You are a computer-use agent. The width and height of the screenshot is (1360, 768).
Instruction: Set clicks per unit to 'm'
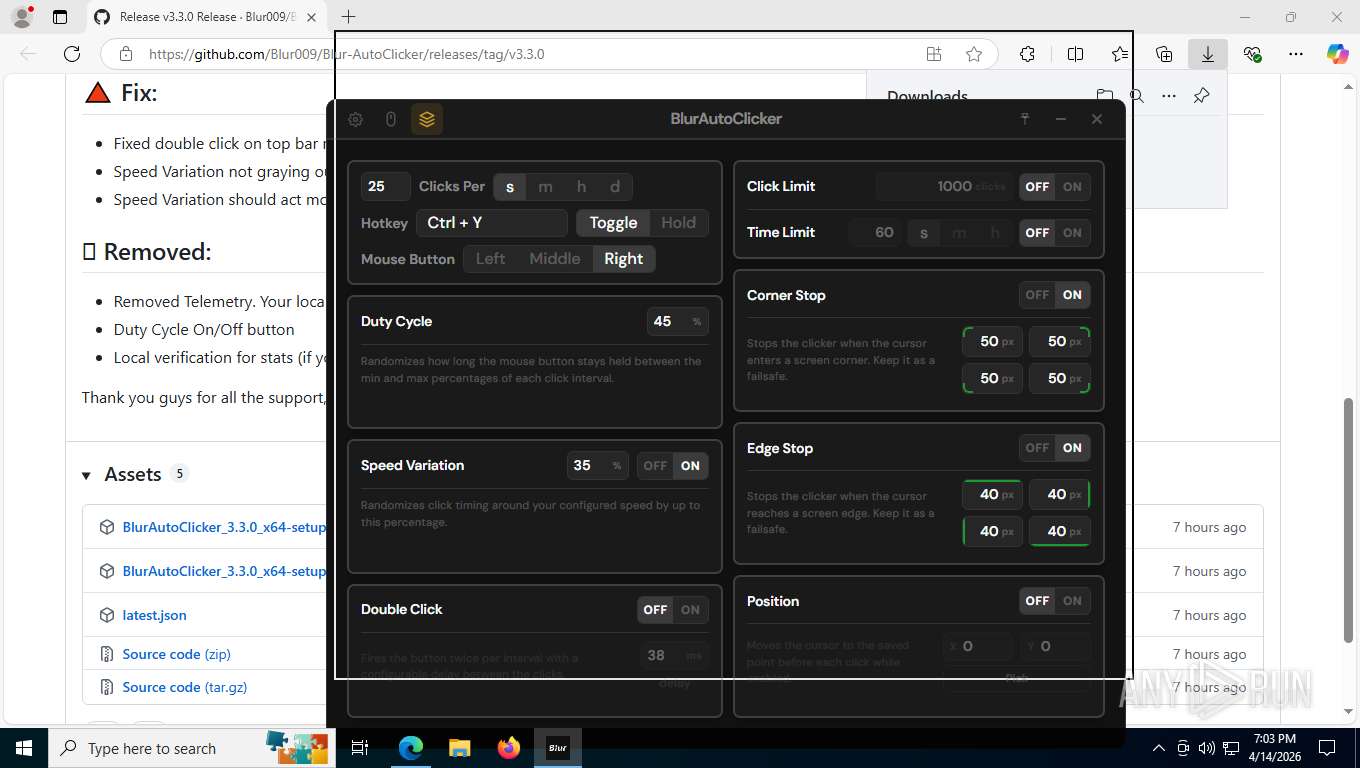click(x=545, y=187)
